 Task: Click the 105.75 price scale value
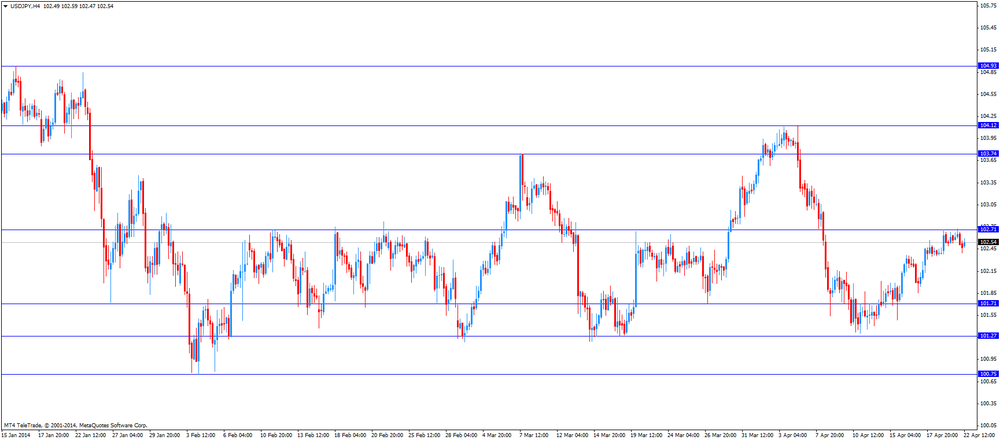[988, 5]
